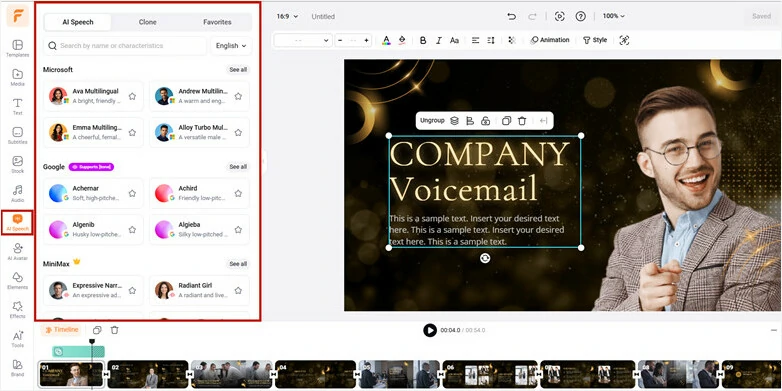Click the undo arrow

pyautogui.click(x=511, y=16)
